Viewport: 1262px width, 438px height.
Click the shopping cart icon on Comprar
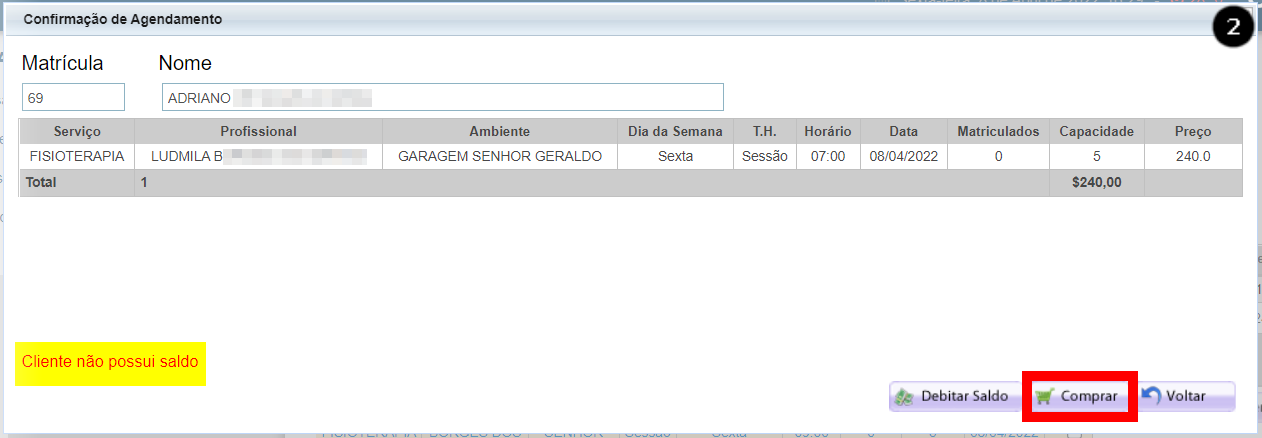(1046, 397)
